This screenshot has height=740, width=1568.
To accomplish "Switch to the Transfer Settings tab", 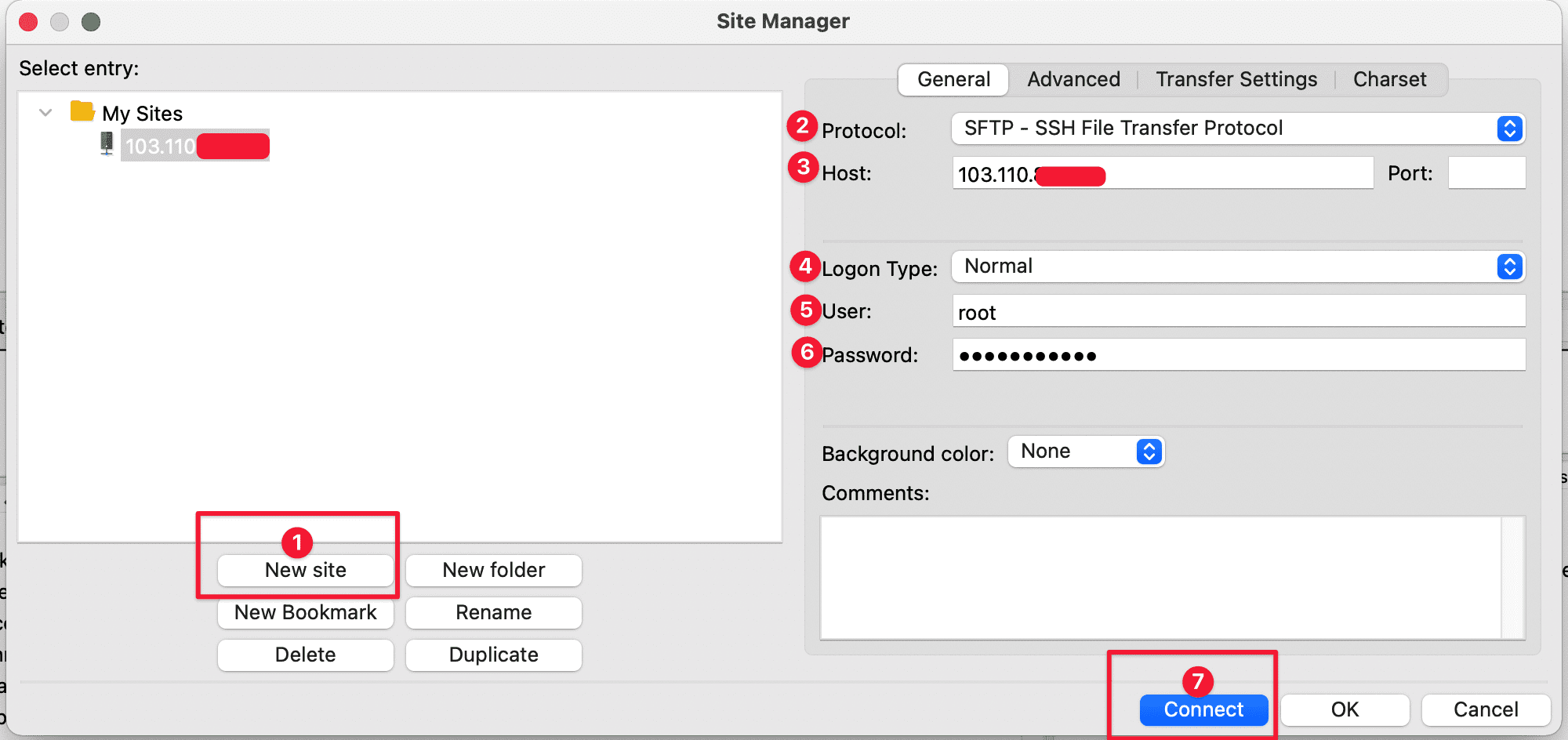I will coord(1236,79).
